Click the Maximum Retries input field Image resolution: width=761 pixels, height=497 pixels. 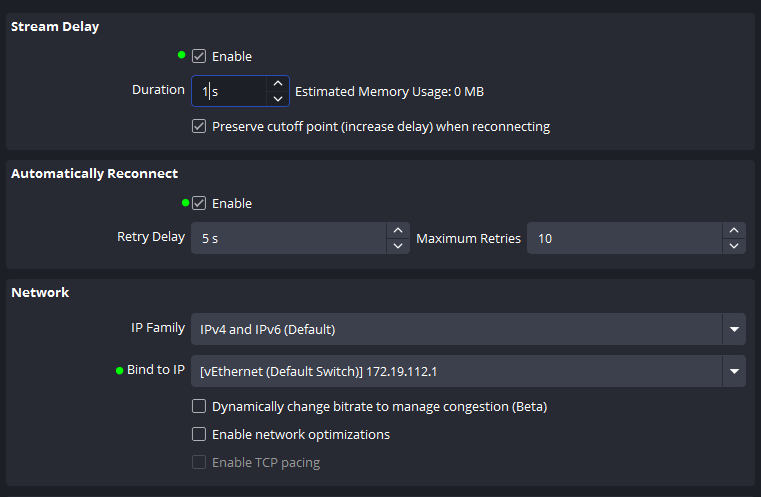pyautogui.click(x=625, y=238)
